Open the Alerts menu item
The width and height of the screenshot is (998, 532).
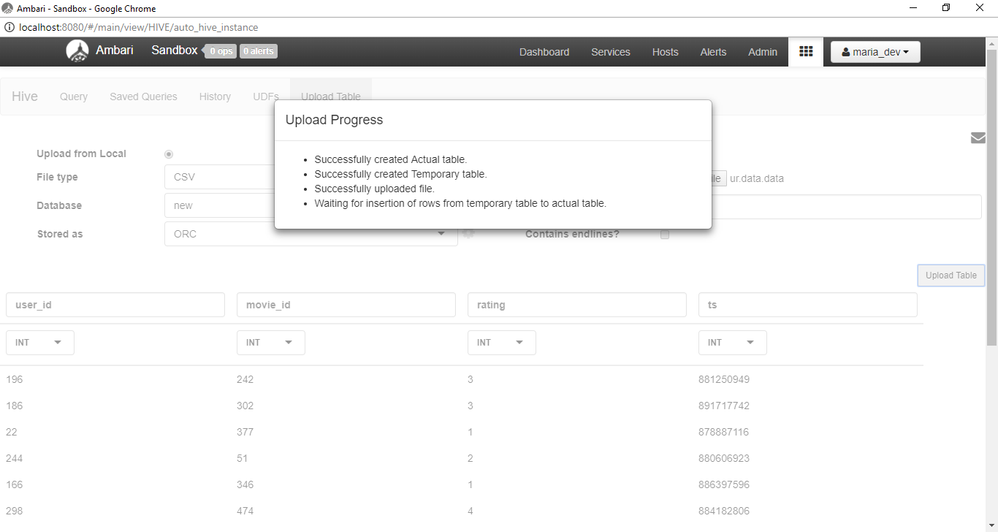click(713, 52)
